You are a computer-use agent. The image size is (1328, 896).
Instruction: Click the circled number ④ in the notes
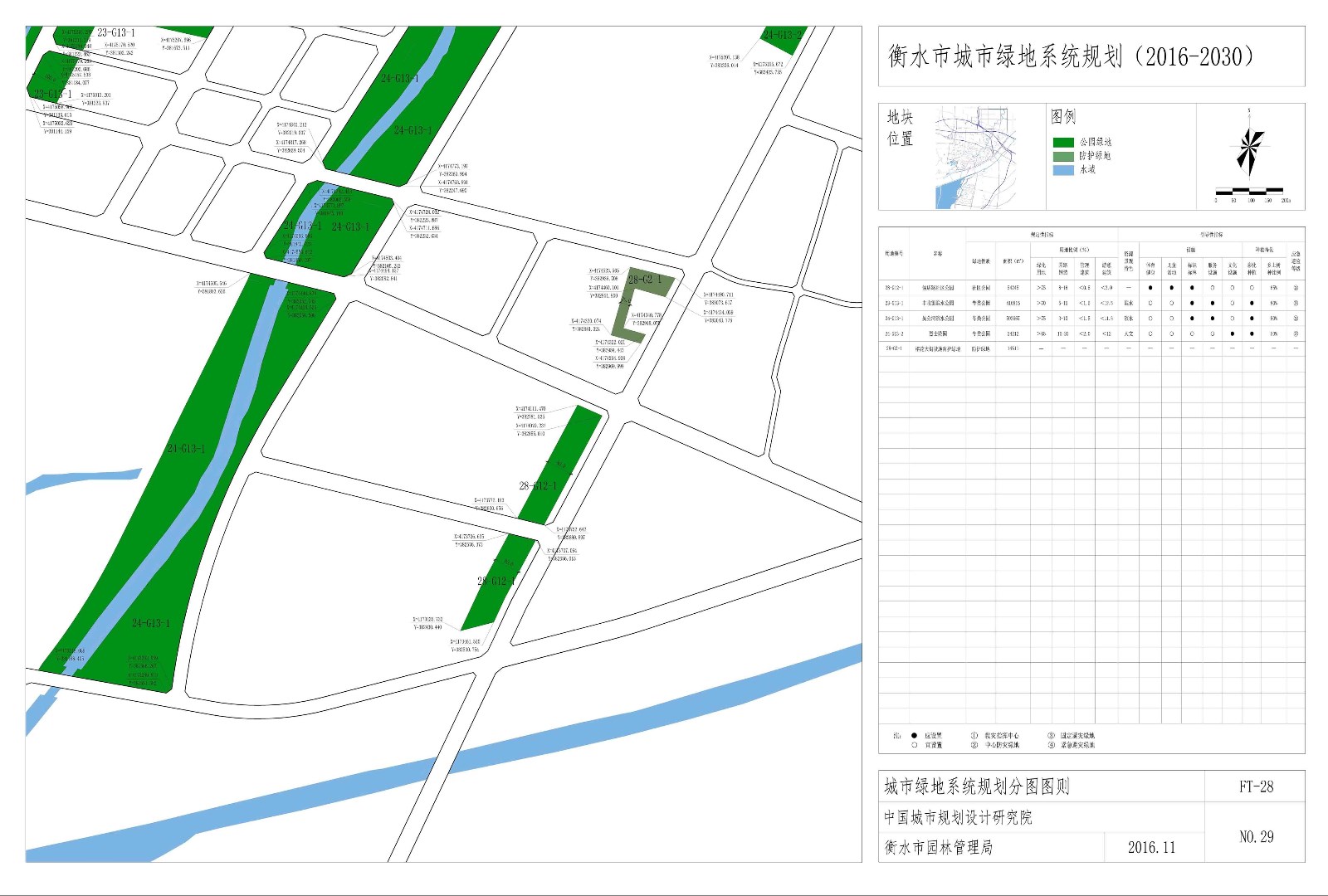[1051, 745]
